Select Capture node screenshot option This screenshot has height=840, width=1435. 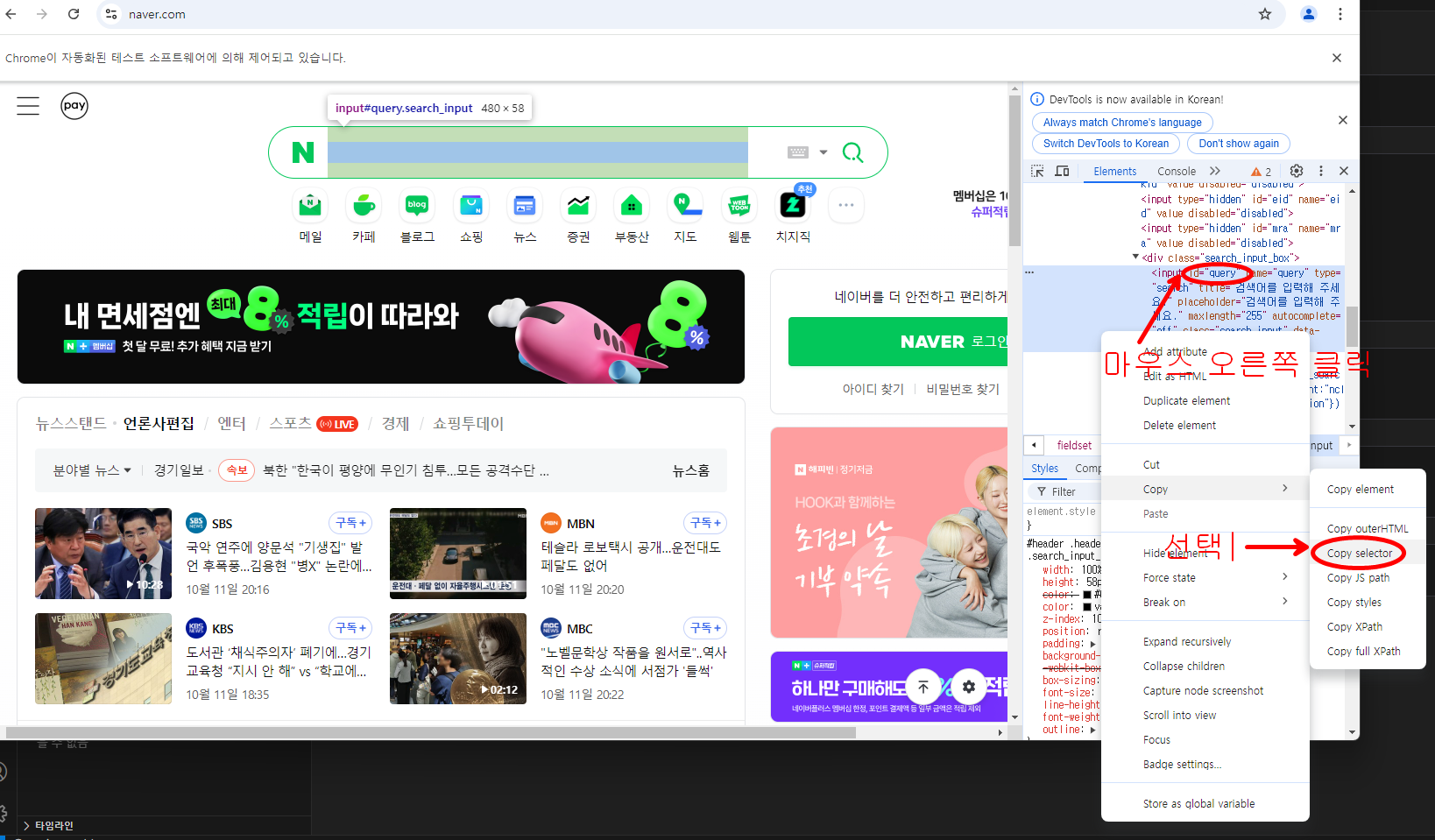tap(1203, 691)
